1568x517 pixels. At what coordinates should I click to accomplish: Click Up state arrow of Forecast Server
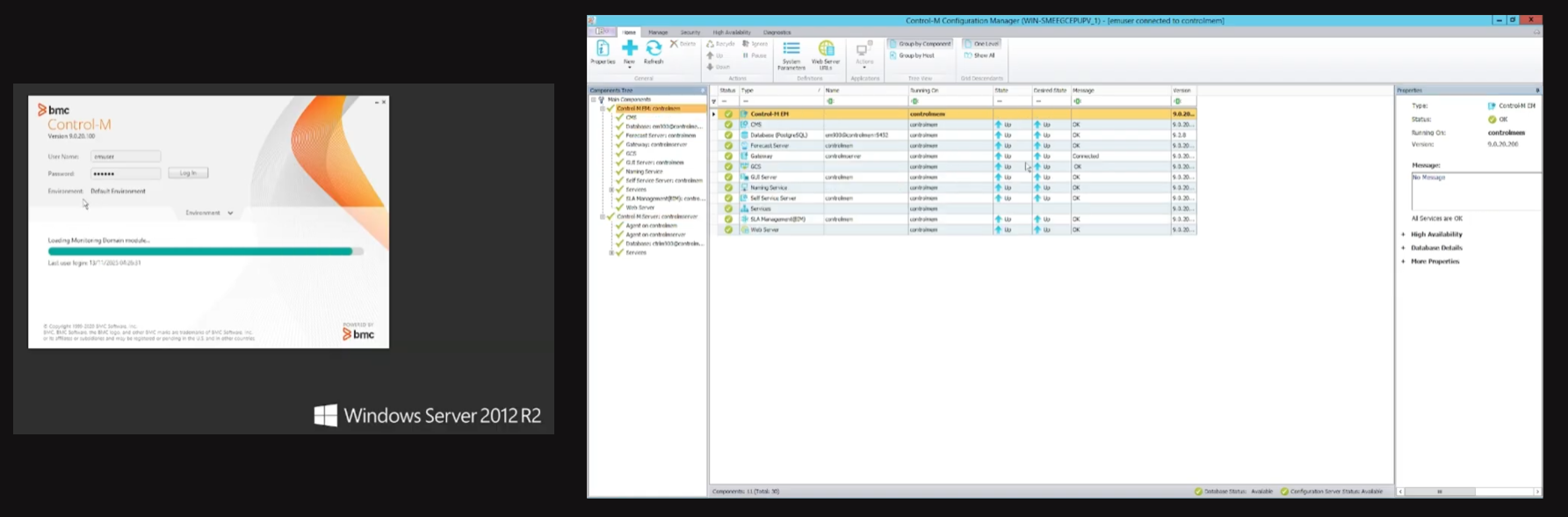click(999, 145)
